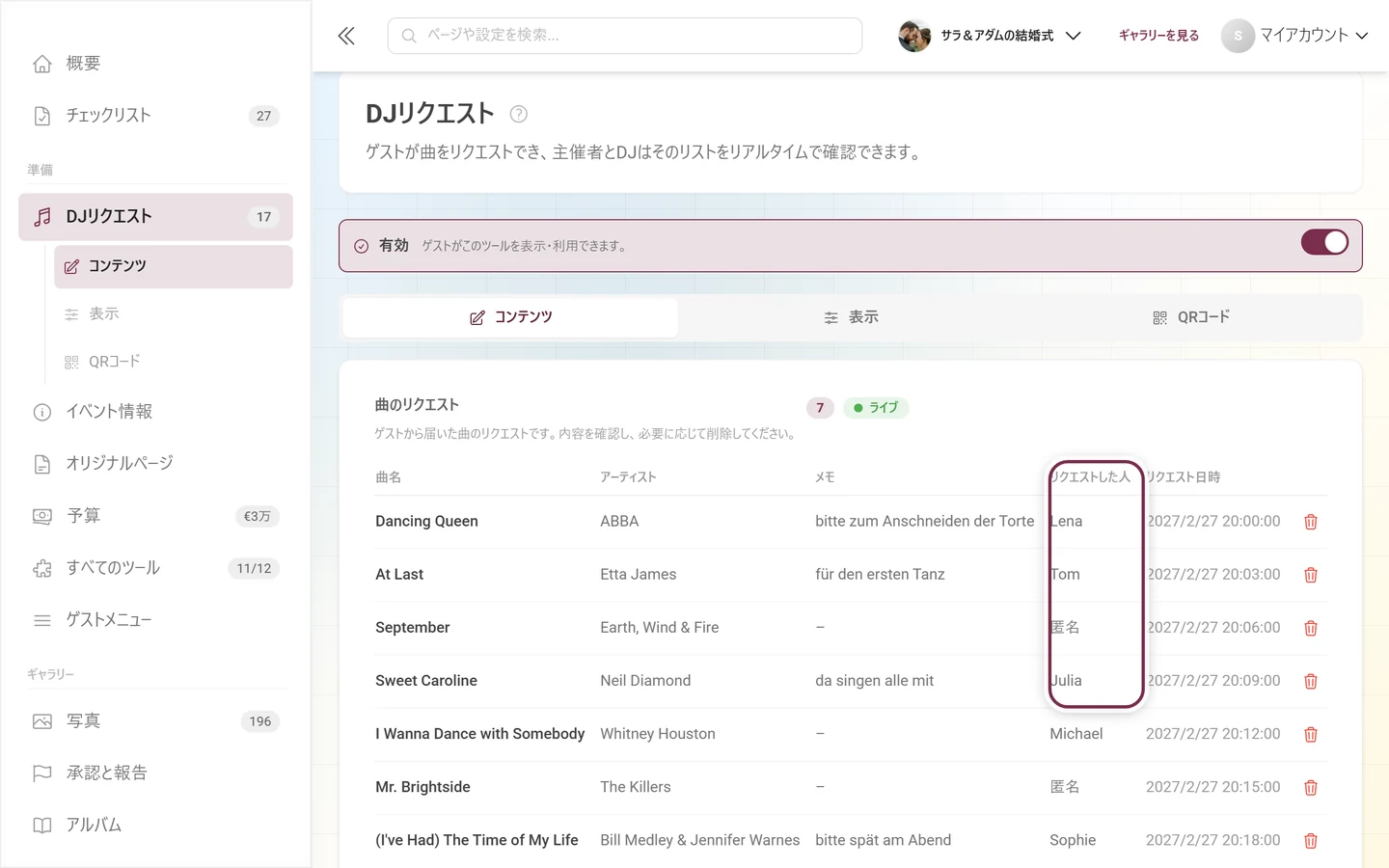Select QRコード sidebar sub-item
The image size is (1389, 868).
[x=174, y=362]
